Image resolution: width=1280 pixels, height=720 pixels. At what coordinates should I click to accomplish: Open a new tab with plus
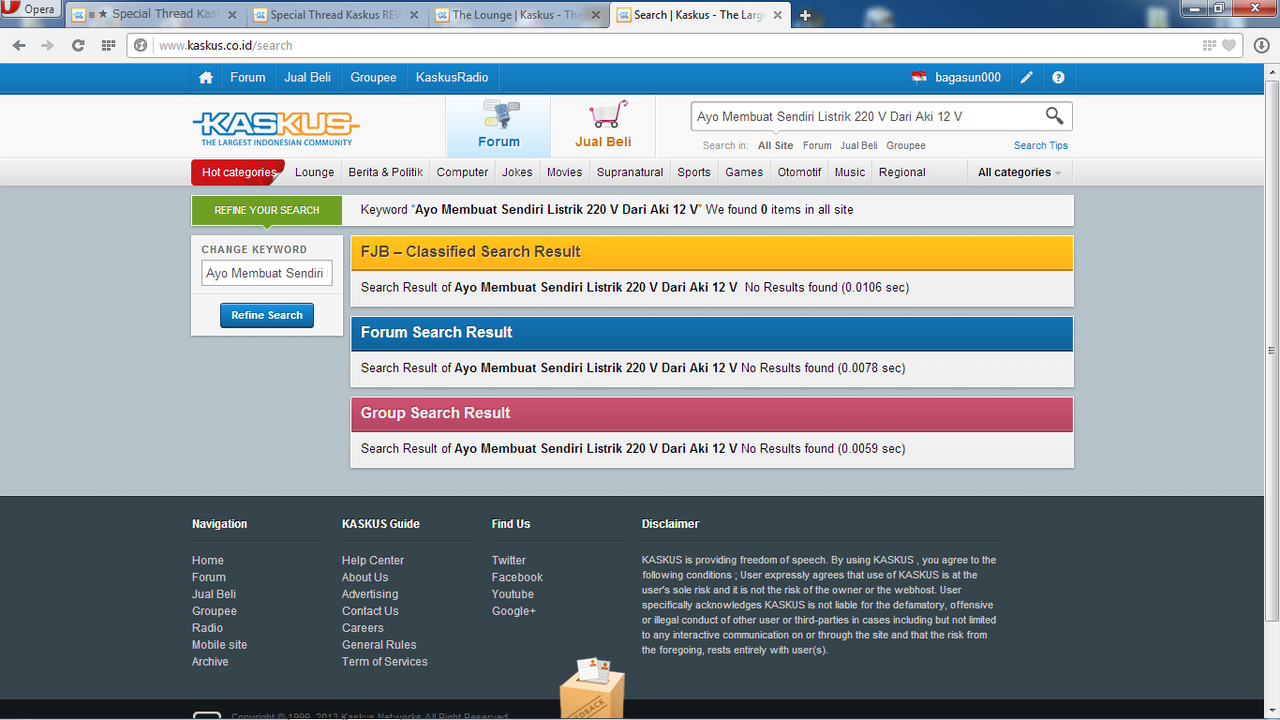coord(806,15)
